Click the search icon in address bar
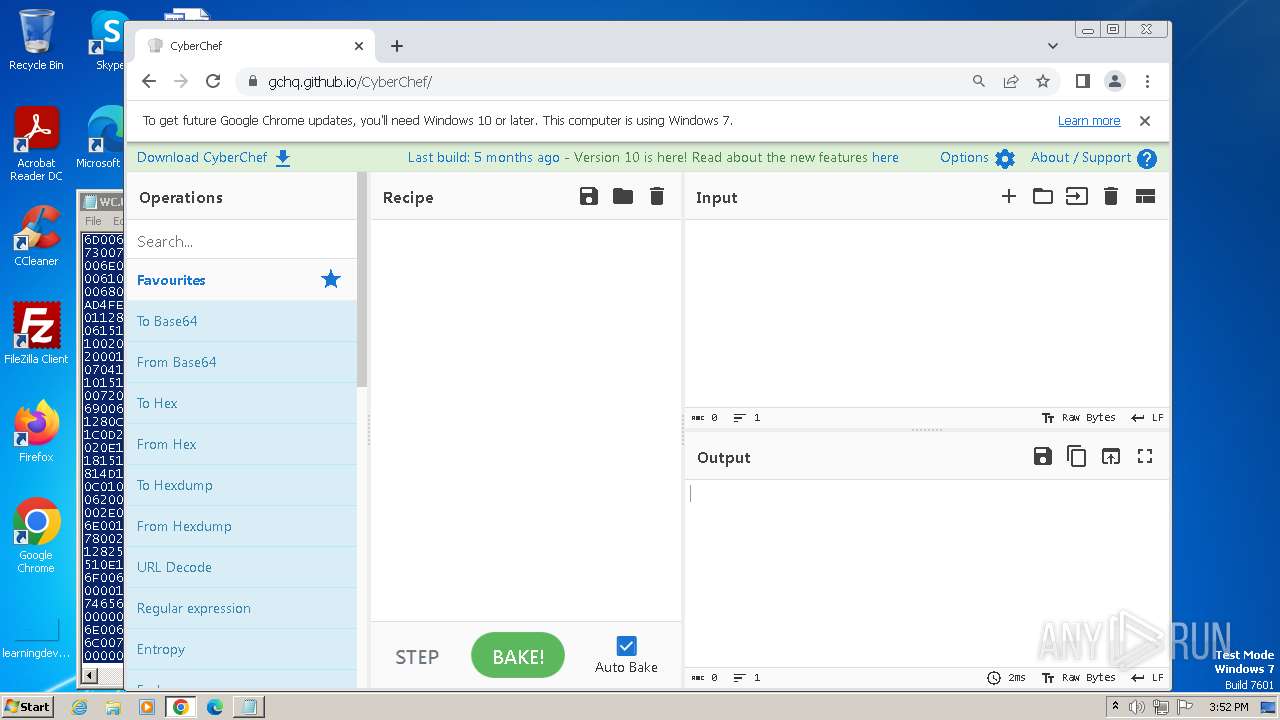Viewport: 1280px width, 720px height. (x=979, y=82)
